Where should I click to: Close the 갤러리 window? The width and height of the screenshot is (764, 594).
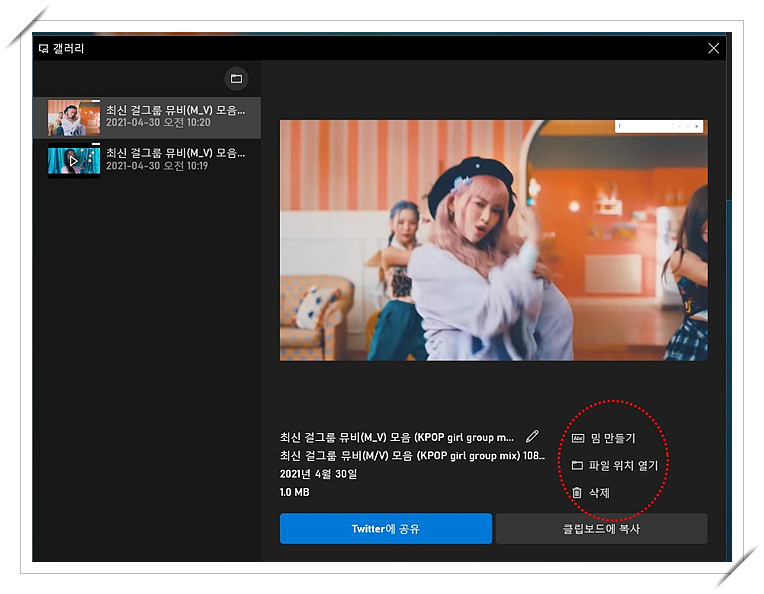click(x=713, y=48)
